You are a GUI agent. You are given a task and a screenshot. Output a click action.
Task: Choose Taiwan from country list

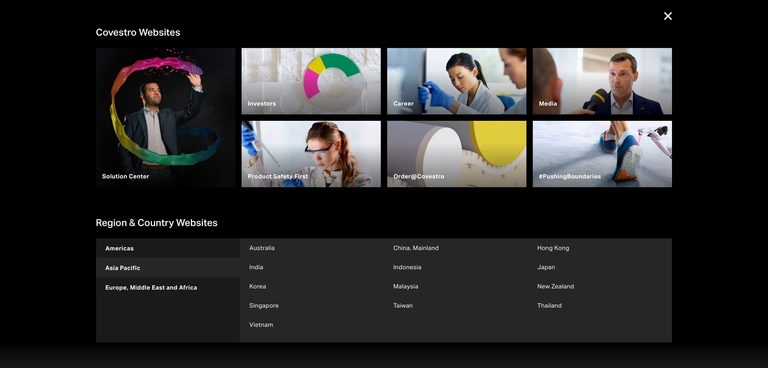coord(403,305)
